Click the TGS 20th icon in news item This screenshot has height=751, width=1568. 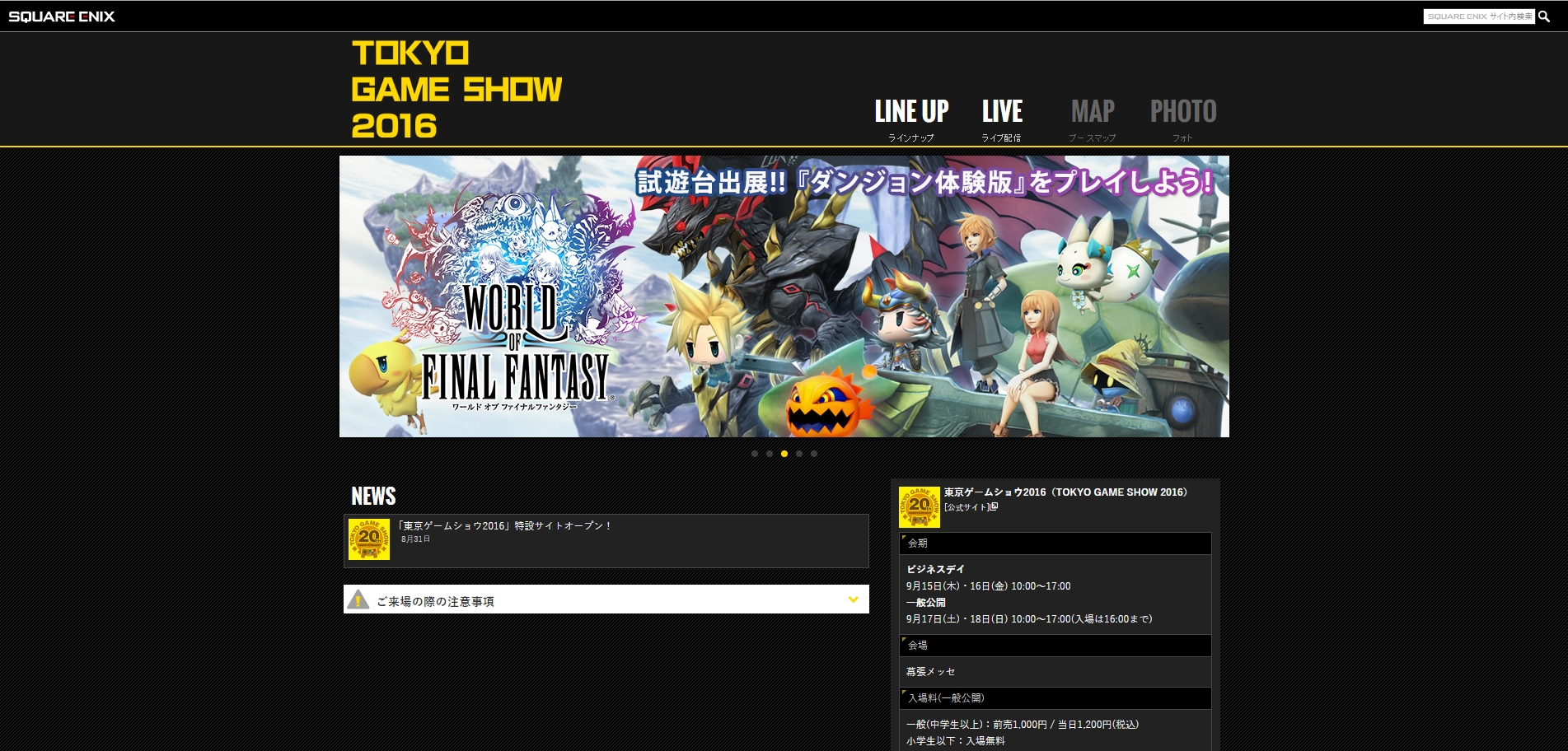[369, 539]
